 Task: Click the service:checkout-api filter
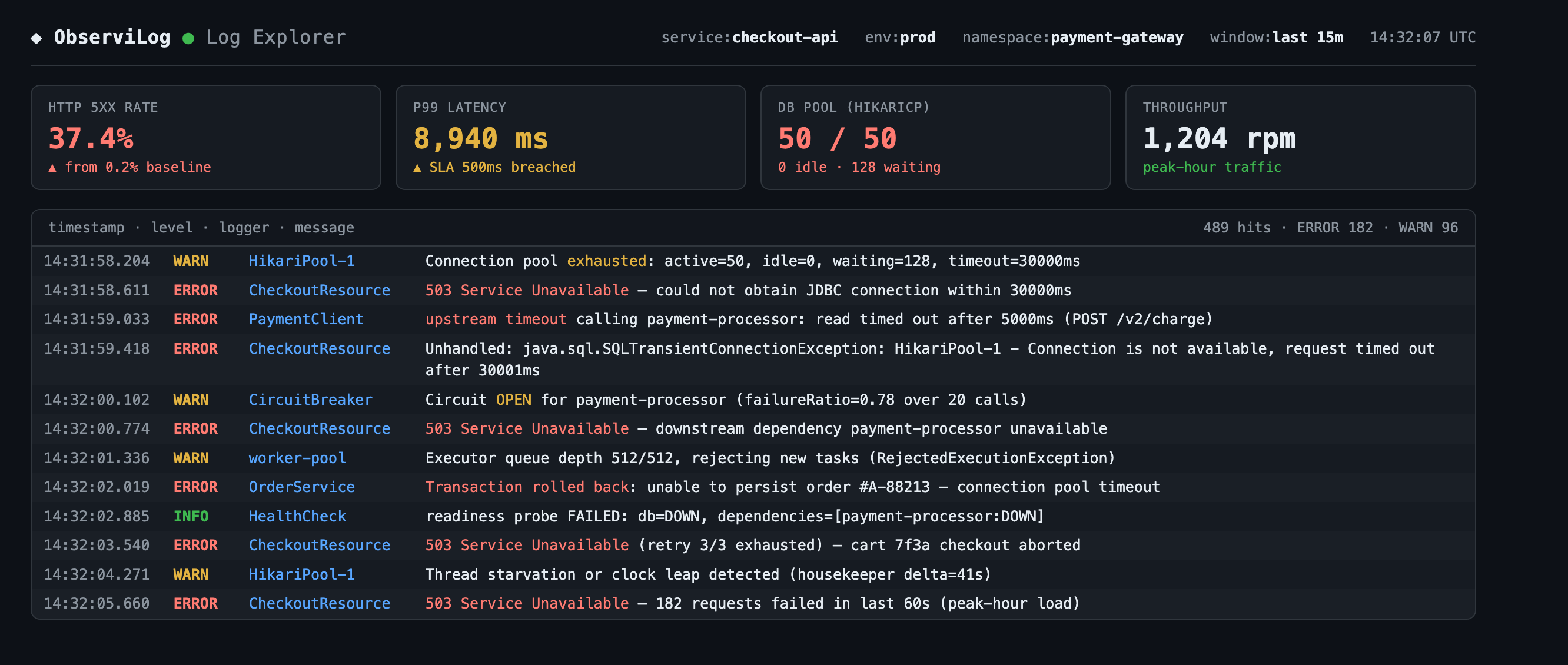pos(749,37)
